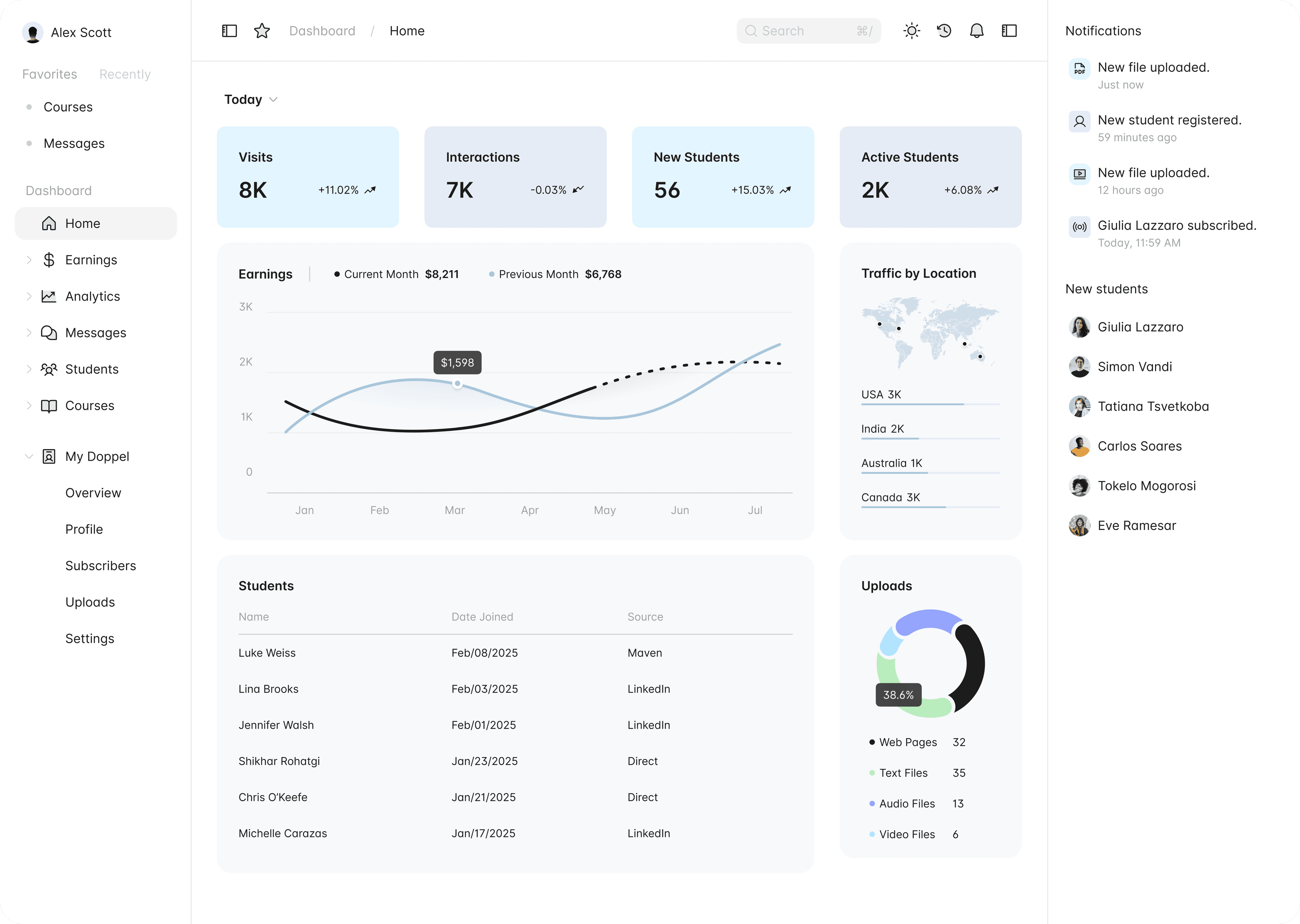The width and height of the screenshot is (1300, 924).
Task: Click the Dashboard breadcrumb link
Action: 322,31
